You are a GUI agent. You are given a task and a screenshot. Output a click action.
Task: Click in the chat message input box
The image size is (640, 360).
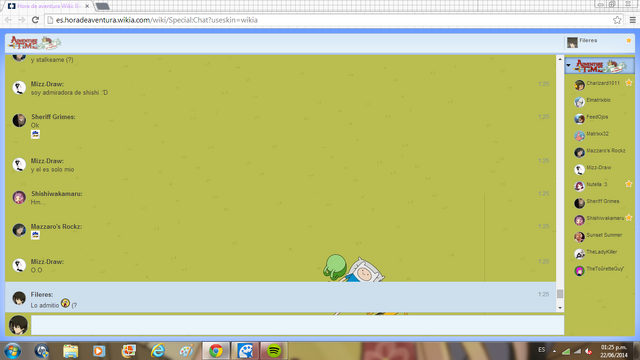pos(298,325)
